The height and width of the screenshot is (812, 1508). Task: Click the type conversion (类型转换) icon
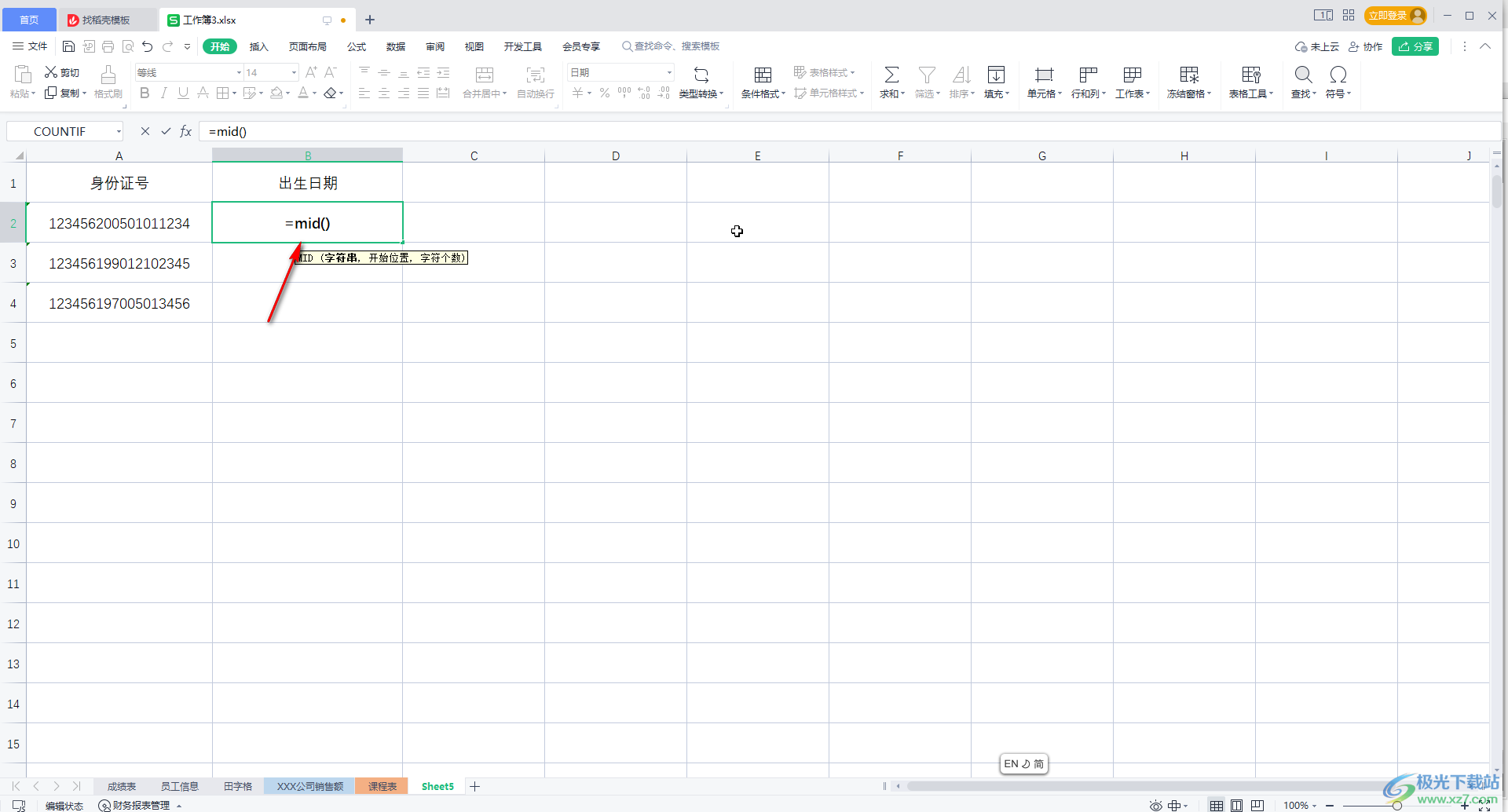click(x=701, y=75)
